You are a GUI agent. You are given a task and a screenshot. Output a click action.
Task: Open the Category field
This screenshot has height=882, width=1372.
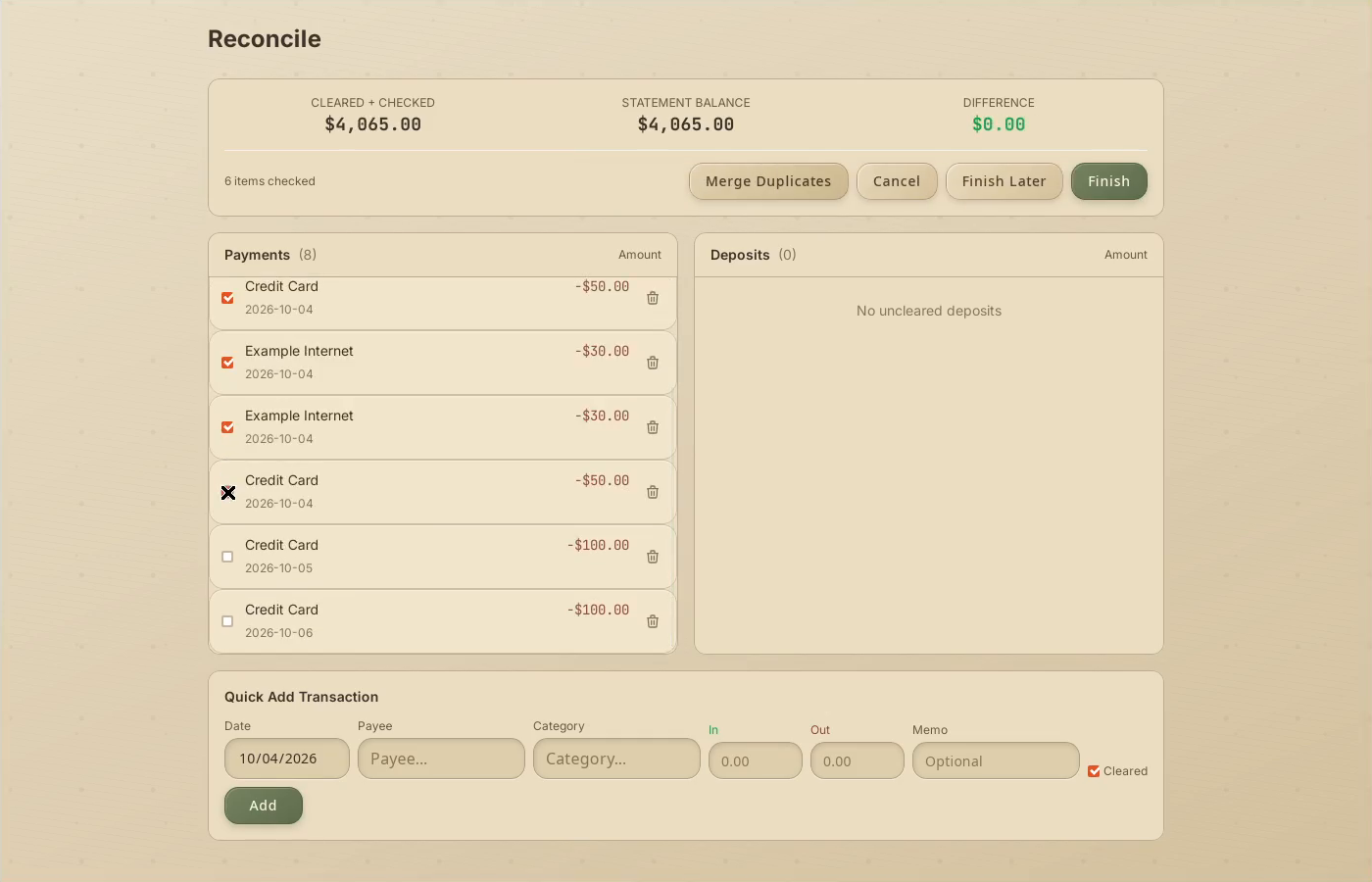click(616, 759)
